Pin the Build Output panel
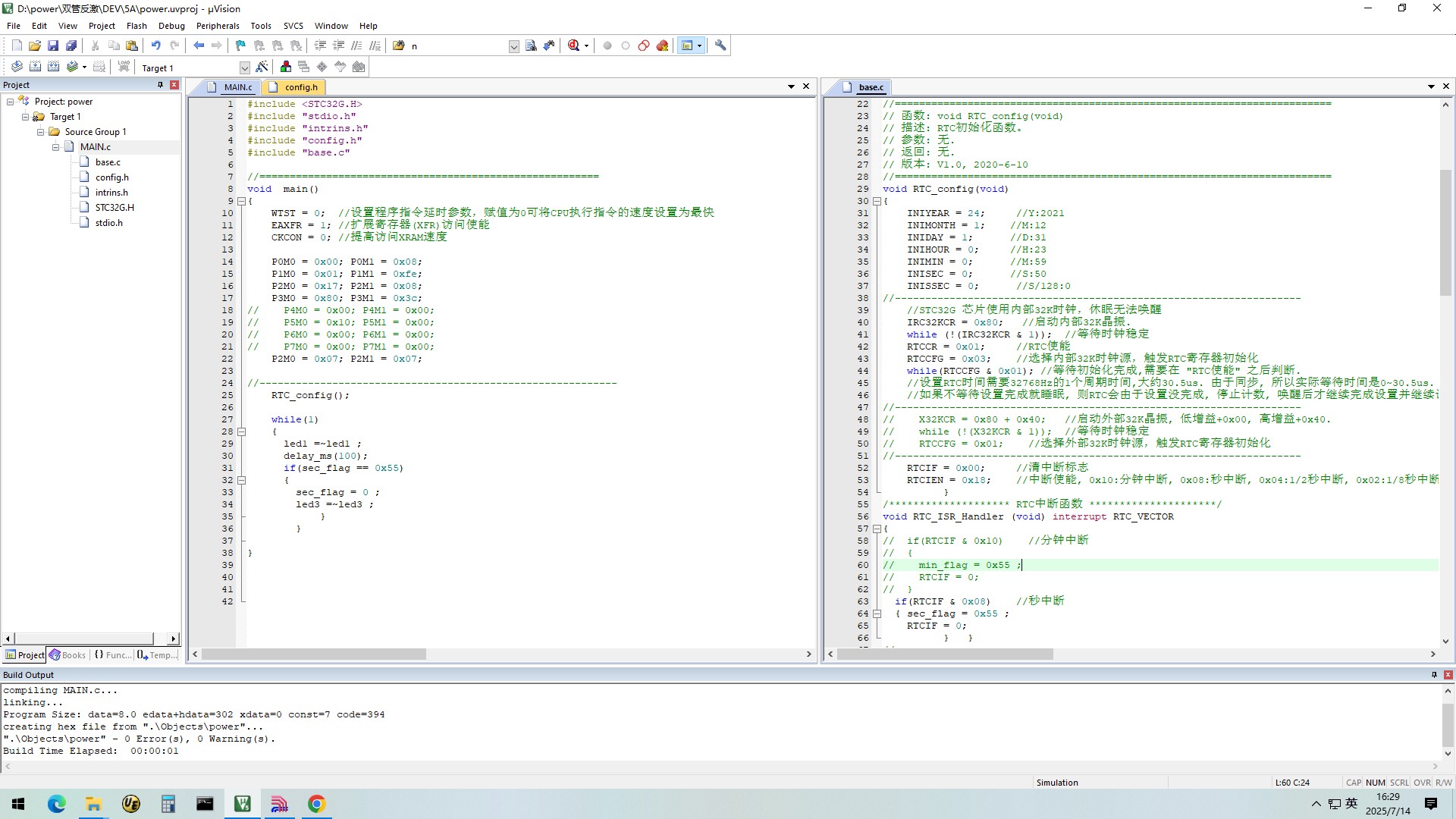 coord(1434,675)
